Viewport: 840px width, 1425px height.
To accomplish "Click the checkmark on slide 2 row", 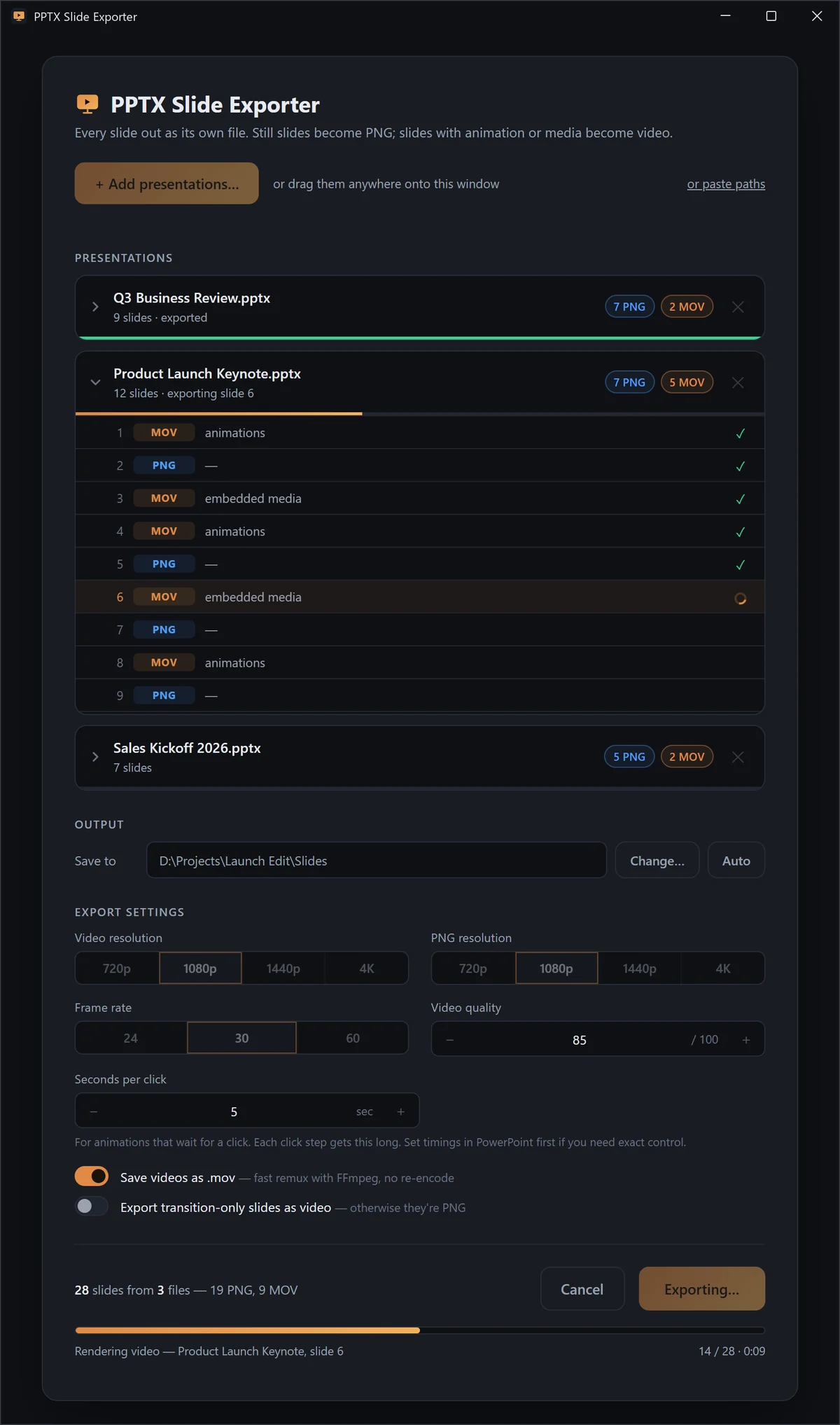I will pyautogui.click(x=740, y=466).
